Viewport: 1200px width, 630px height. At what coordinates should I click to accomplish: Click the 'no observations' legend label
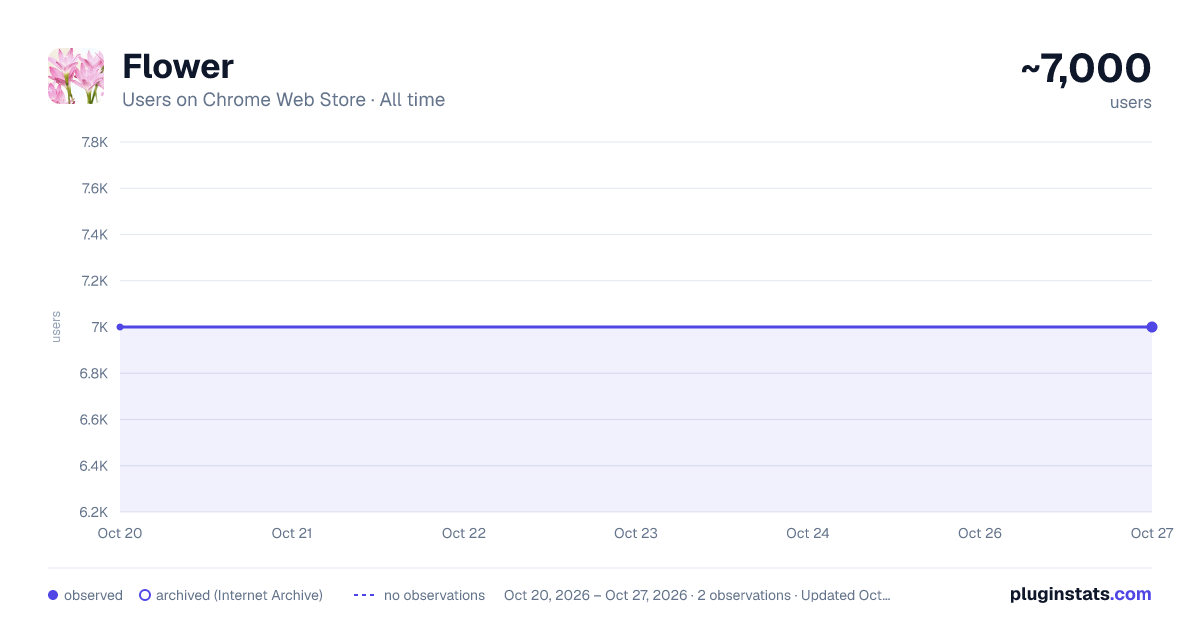click(434, 595)
